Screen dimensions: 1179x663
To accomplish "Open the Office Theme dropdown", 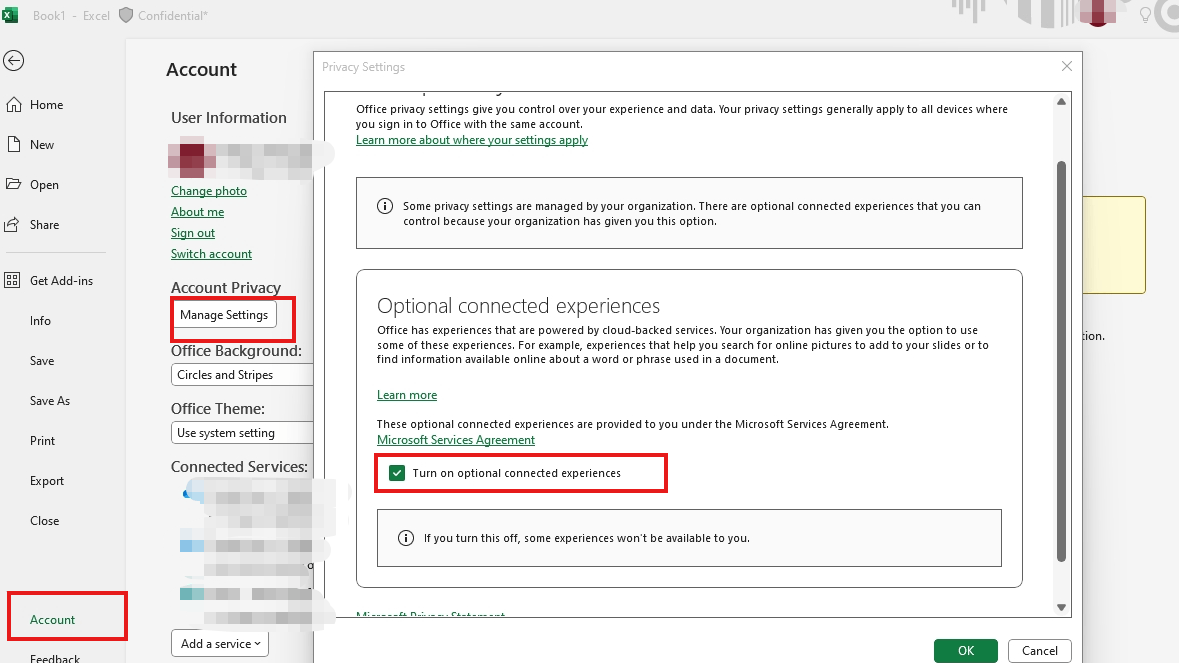I will click(242, 432).
